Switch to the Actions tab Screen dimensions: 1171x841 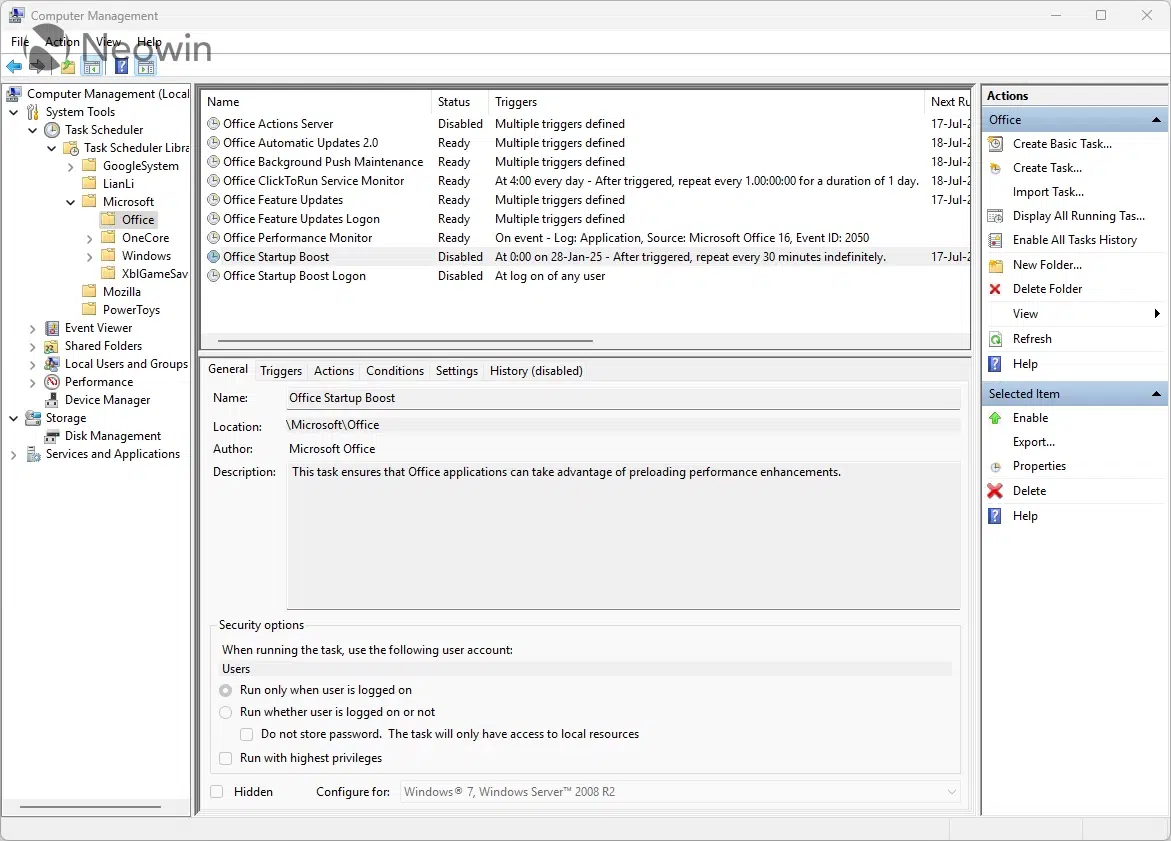click(x=334, y=370)
